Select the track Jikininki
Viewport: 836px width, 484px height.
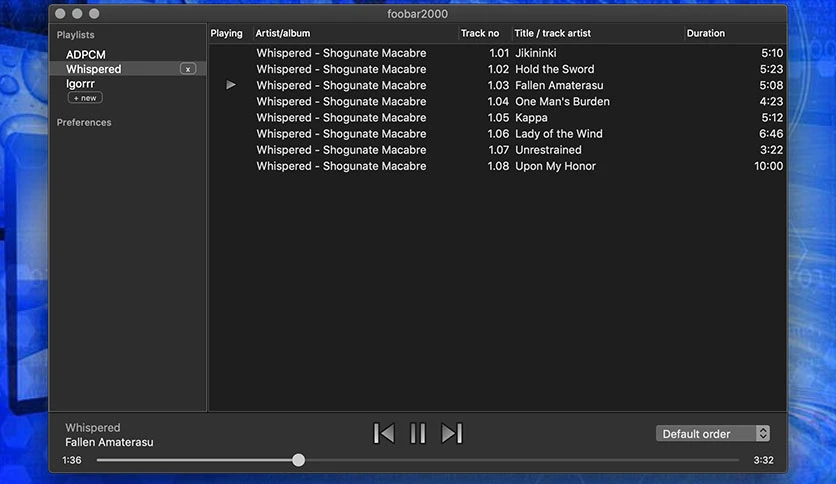click(x=536, y=53)
